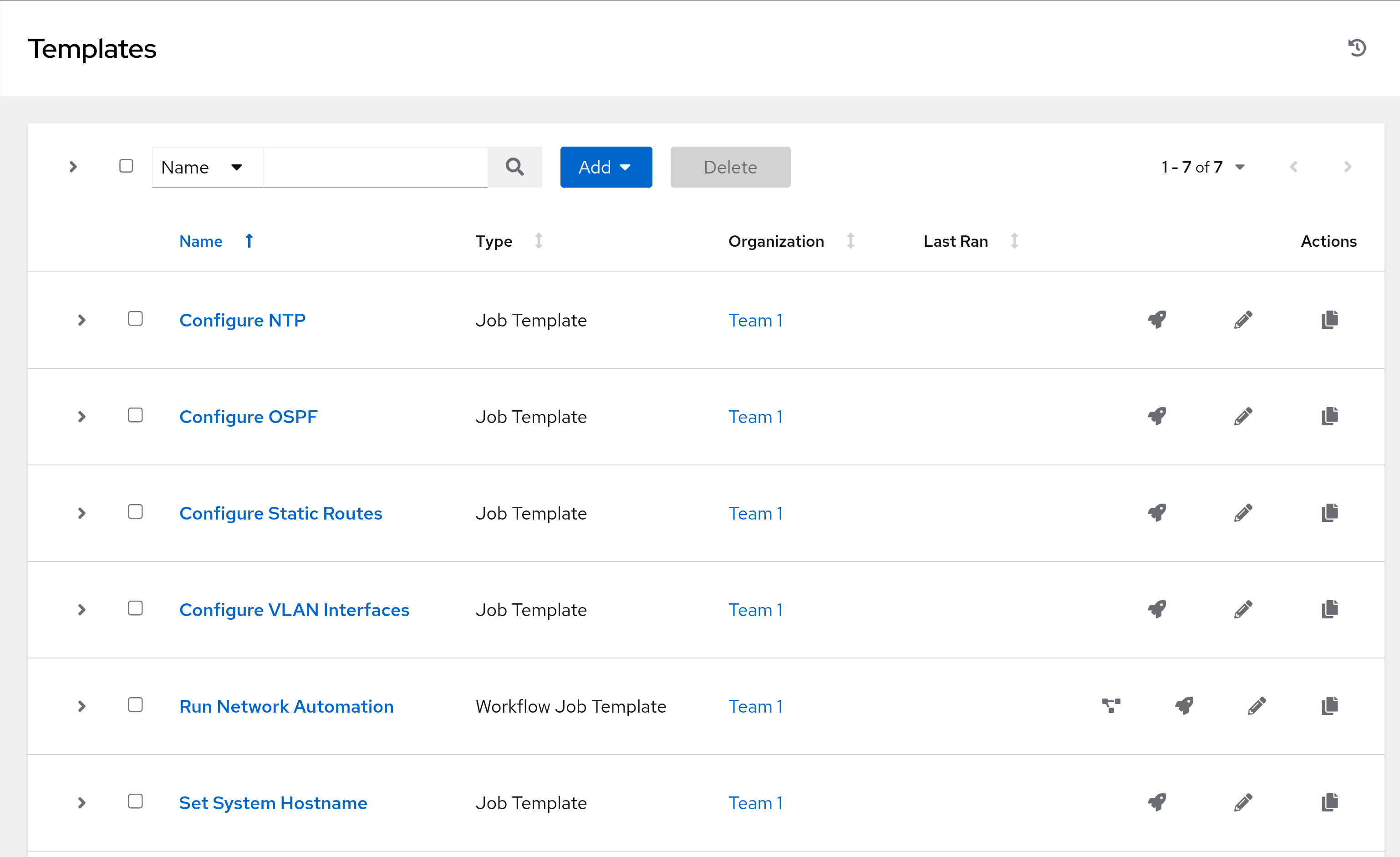1400x857 pixels.
Task: Edit the Configure NTP template
Action: point(1243,320)
